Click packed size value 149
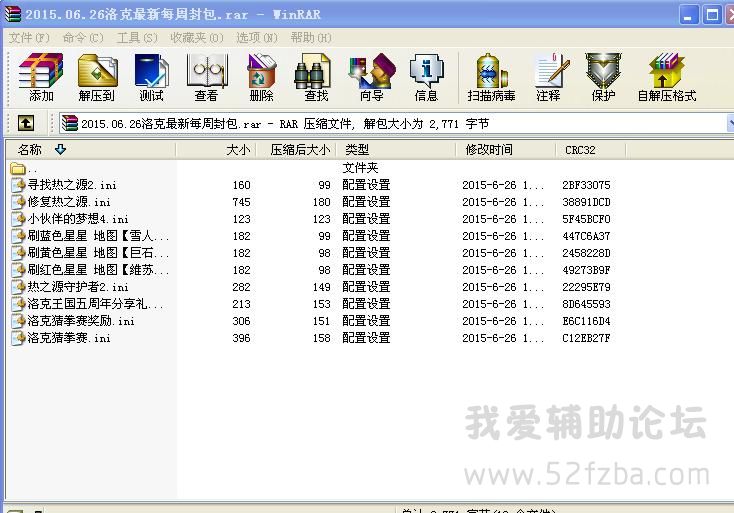The width and height of the screenshot is (734, 513). point(322,286)
